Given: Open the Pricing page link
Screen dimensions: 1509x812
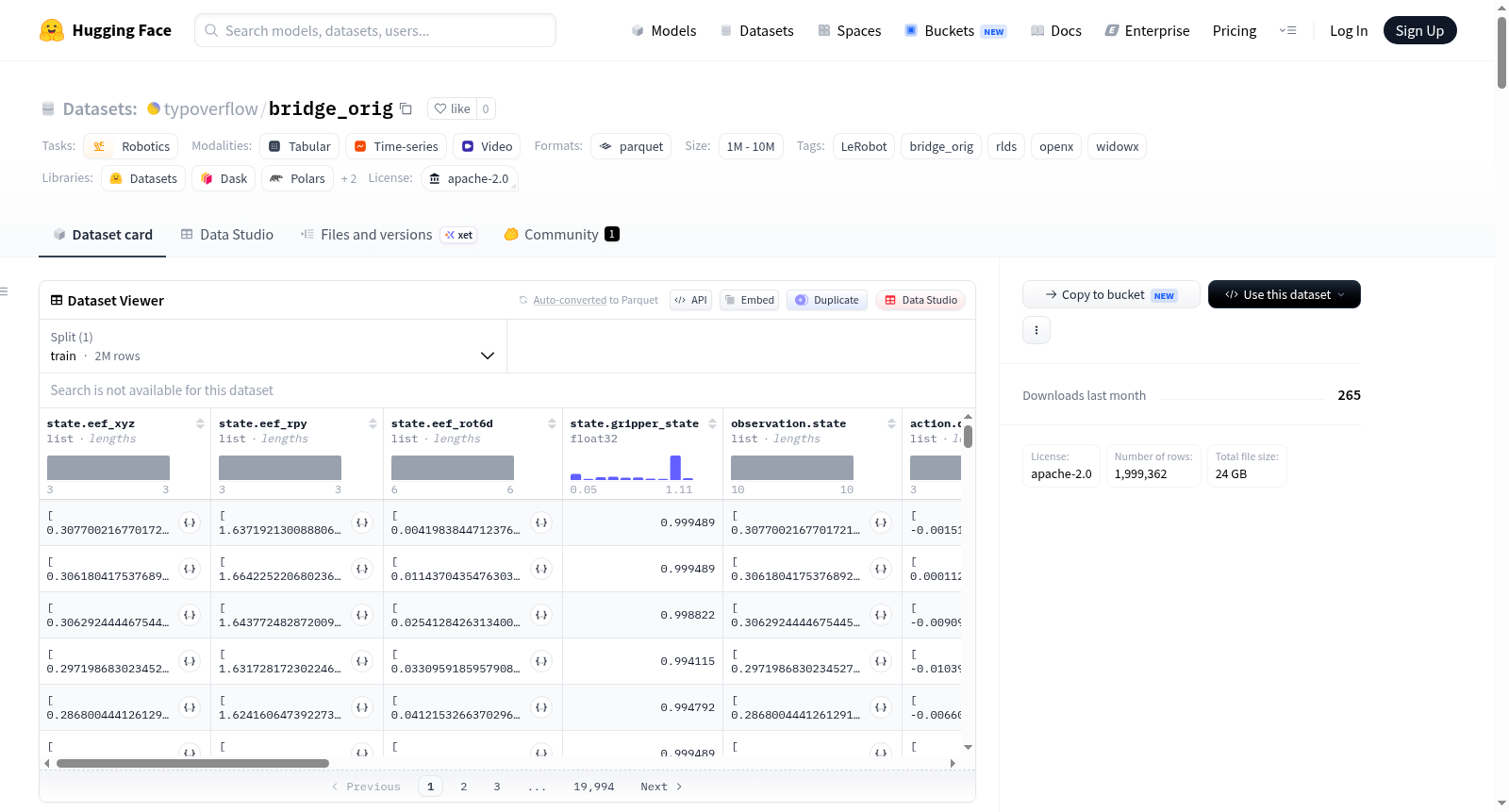Looking at the screenshot, I should [1235, 31].
